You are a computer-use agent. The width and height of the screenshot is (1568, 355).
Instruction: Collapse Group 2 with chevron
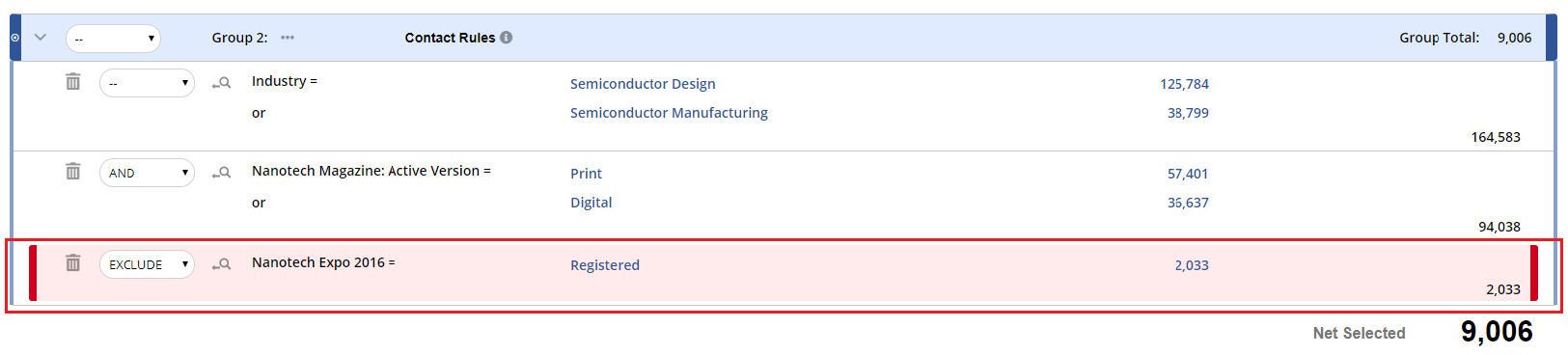[x=41, y=38]
